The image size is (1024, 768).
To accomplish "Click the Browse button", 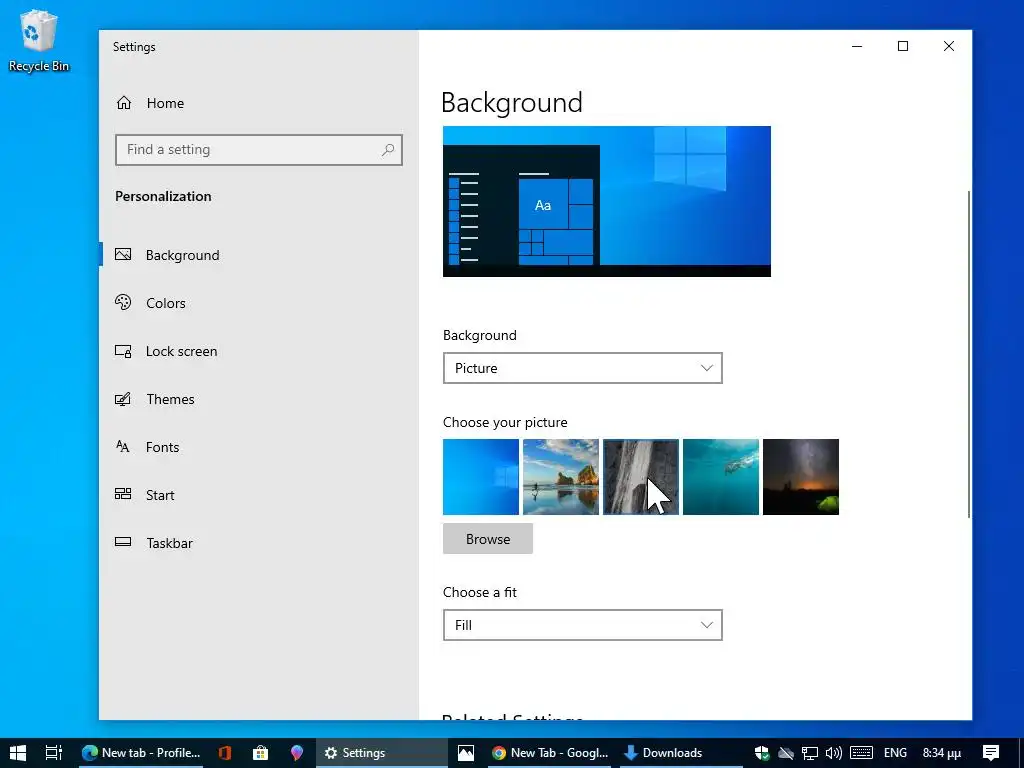I will click(x=488, y=539).
